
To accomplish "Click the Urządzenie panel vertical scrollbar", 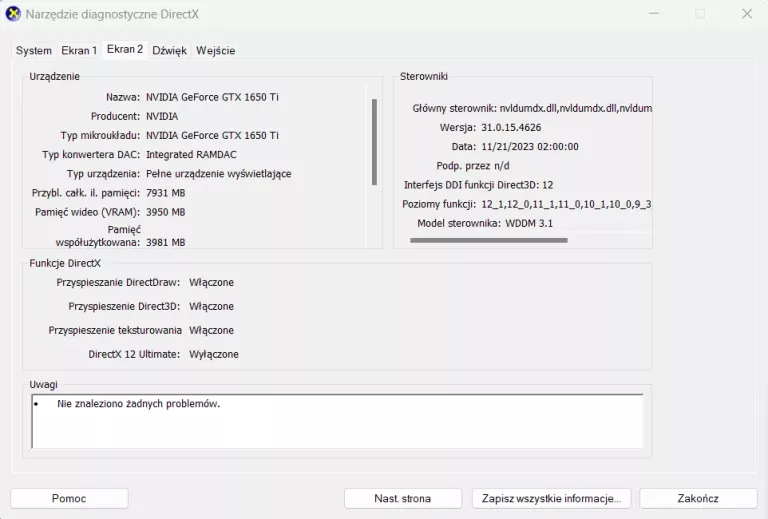I will [x=374, y=142].
